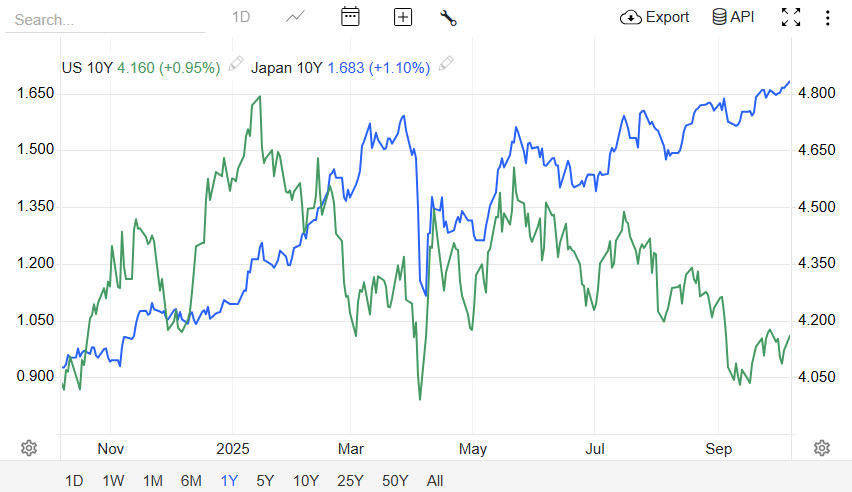The image size is (852, 492).
Task: Open the calendar date range picker
Action: click(x=350, y=17)
